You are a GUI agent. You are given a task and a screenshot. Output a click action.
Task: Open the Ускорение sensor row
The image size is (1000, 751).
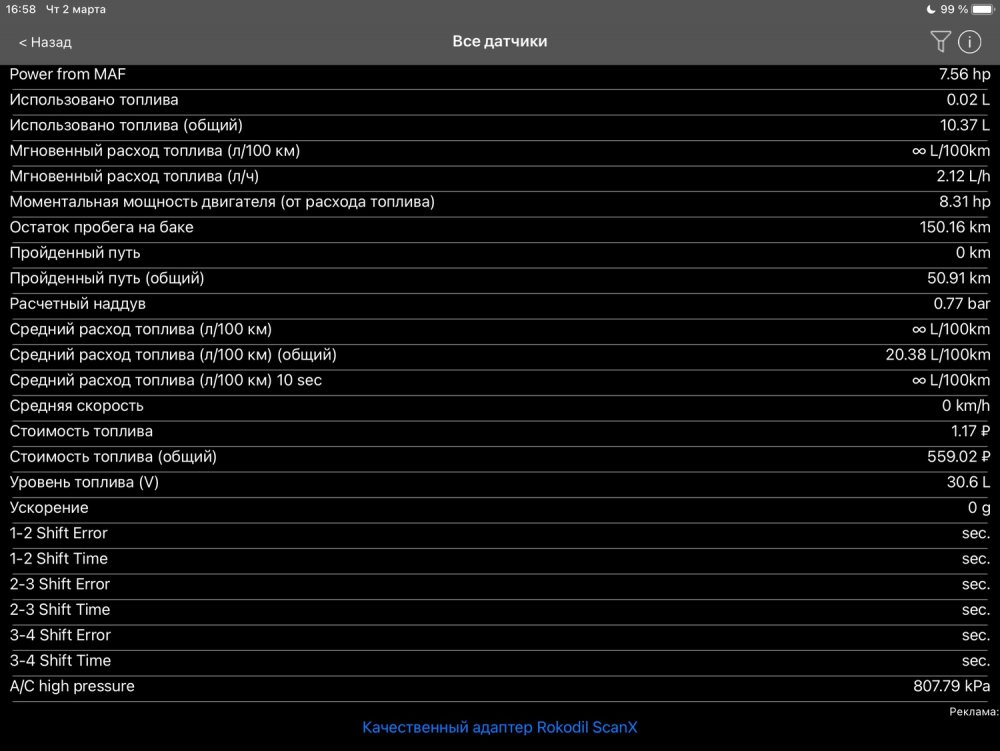coord(500,507)
